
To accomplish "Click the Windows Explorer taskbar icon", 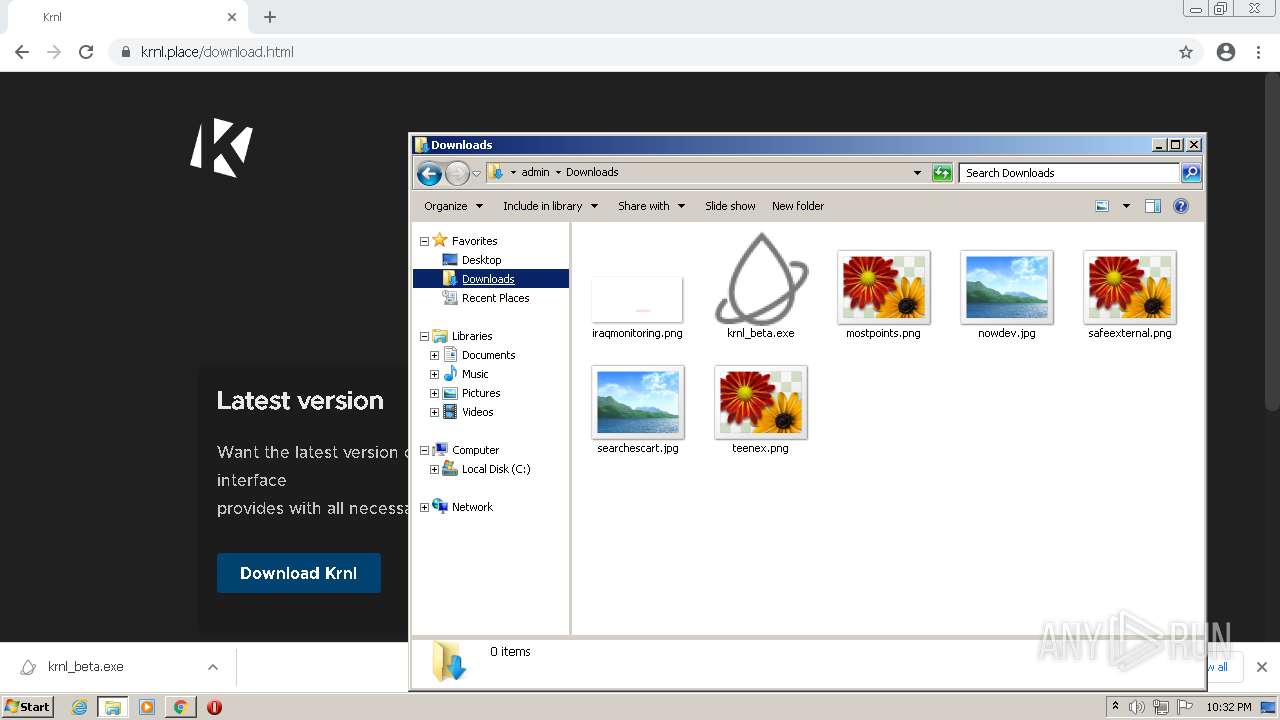I will tap(113, 707).
